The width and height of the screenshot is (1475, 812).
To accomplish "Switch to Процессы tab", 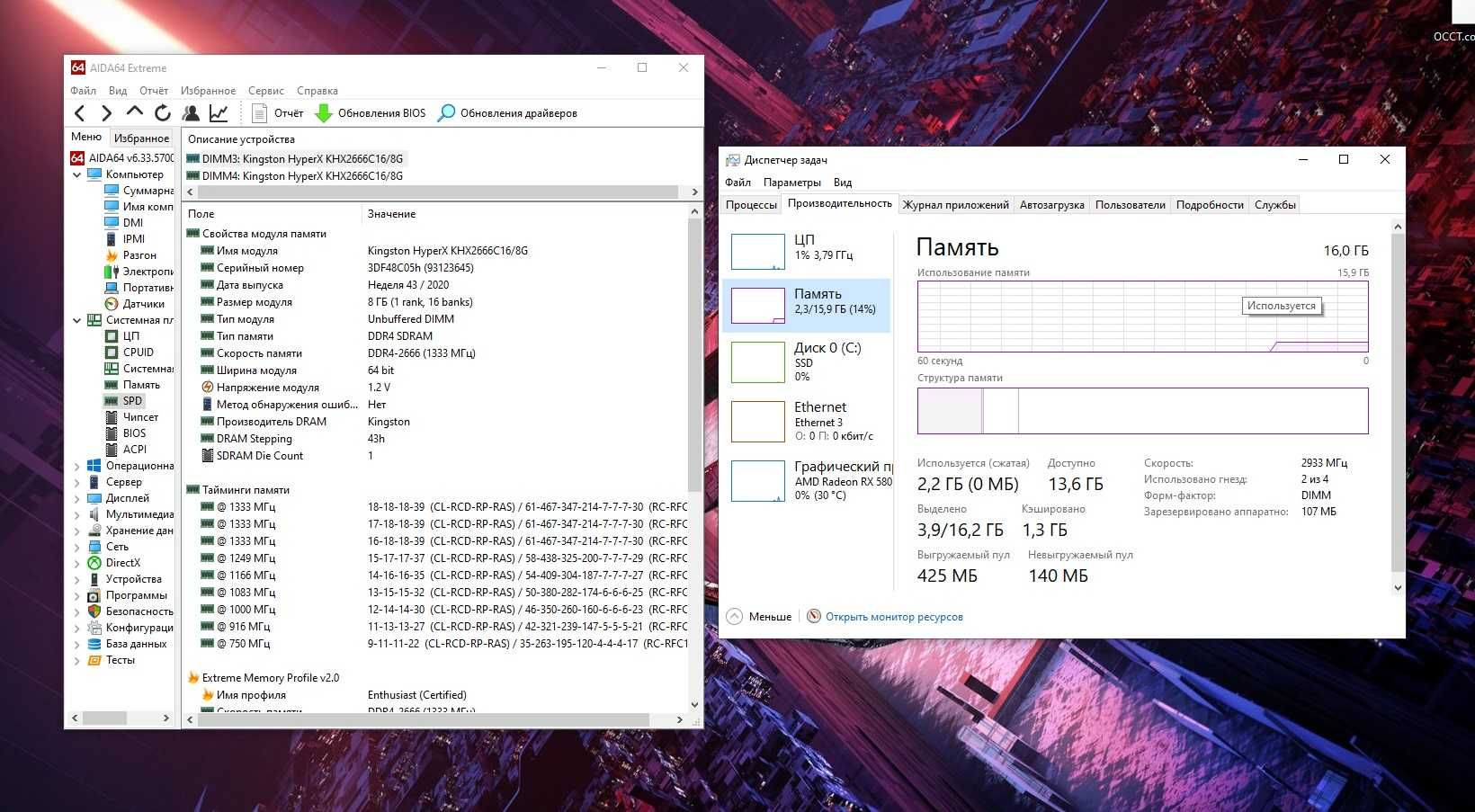I will (x=751, y=205).
